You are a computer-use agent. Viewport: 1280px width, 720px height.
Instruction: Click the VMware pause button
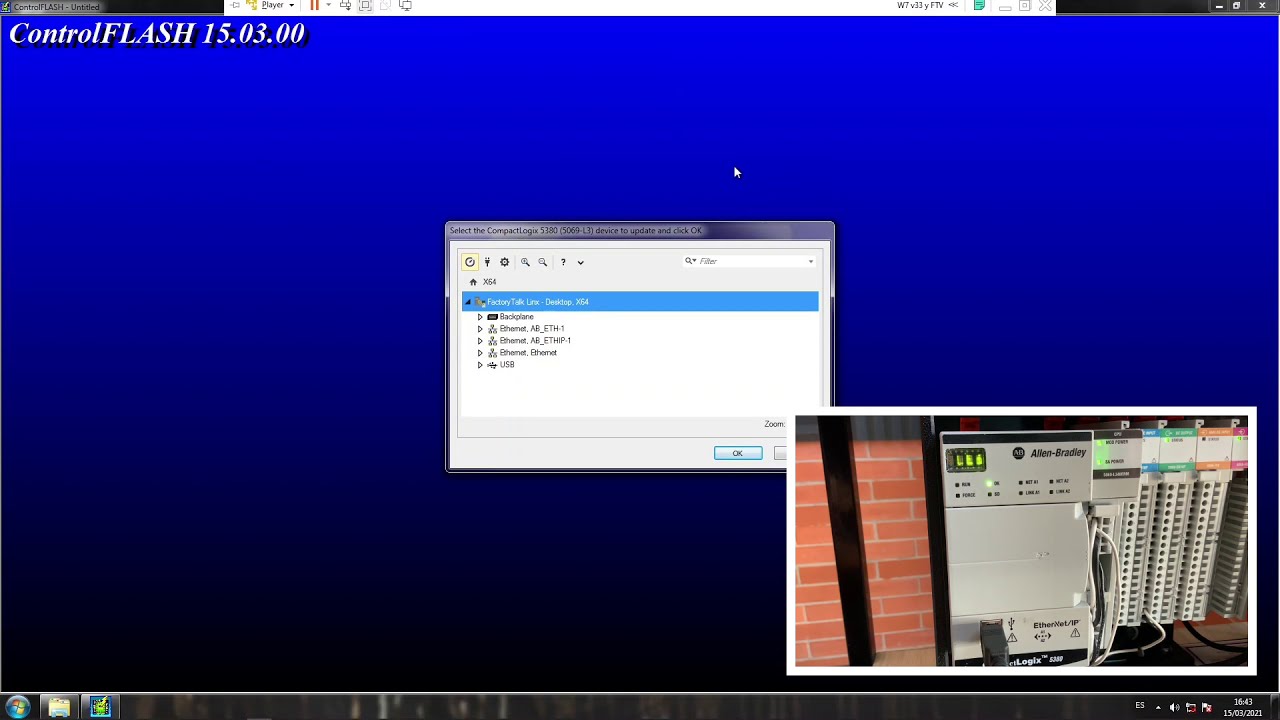[x=314, y=5]
